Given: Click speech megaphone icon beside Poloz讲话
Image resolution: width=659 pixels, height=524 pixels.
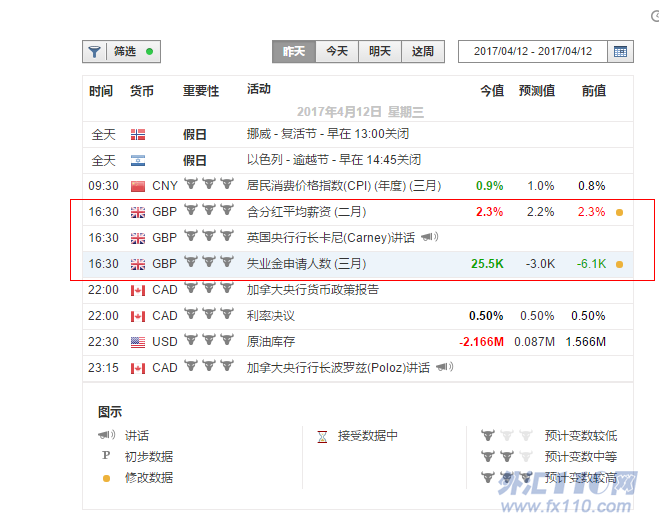Looking at the screenshot, I should tap(445, 367).
